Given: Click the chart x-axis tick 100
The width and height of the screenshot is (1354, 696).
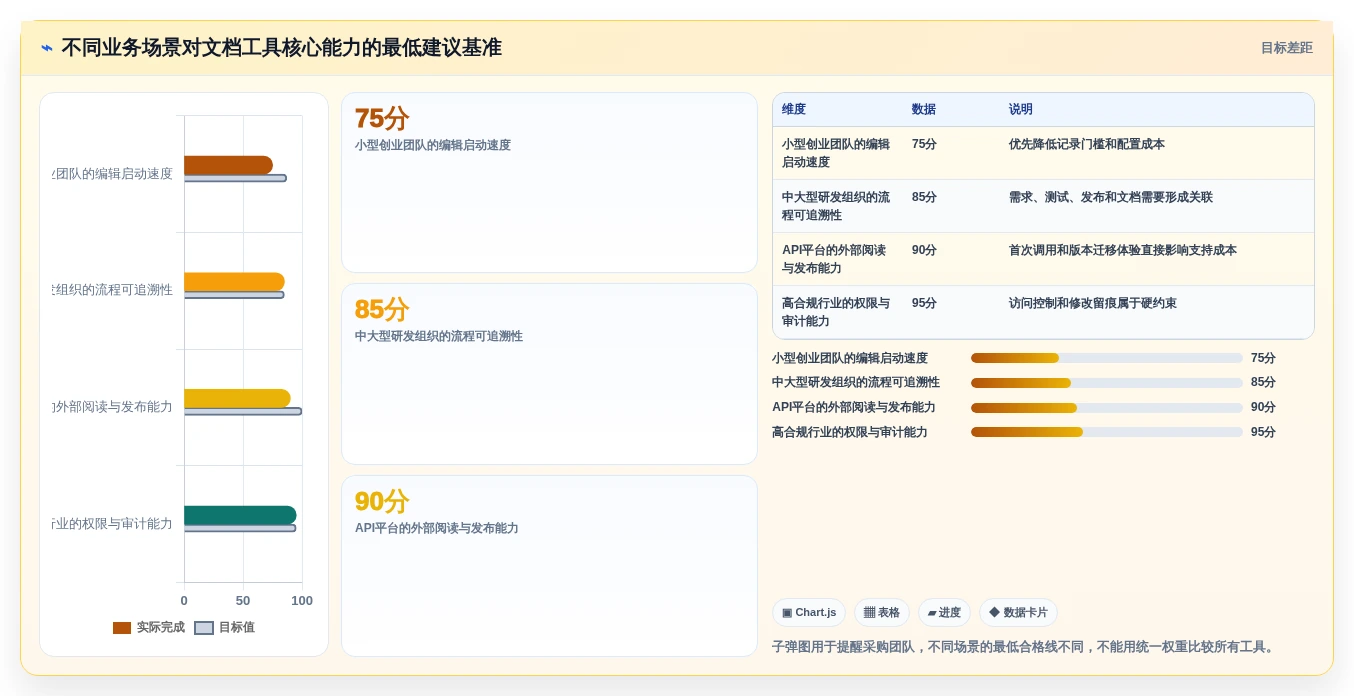Looking at the screenshot, I should [x=302, y=601].
